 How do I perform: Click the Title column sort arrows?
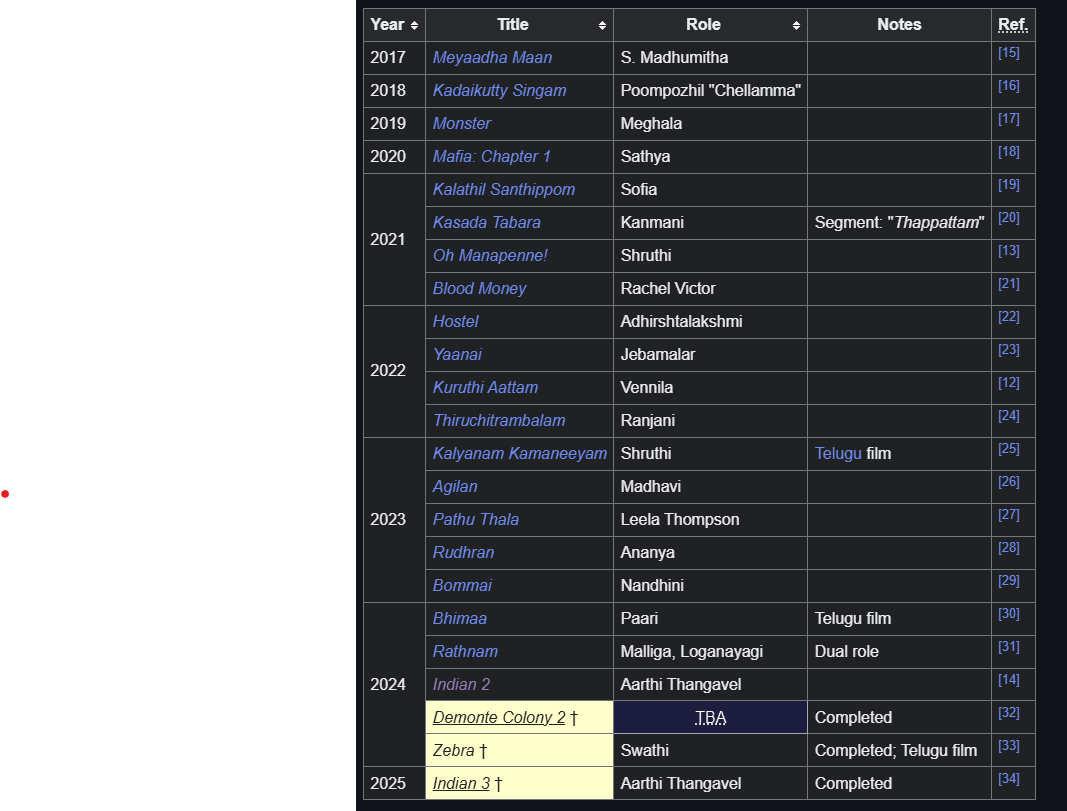coord(602,25)
